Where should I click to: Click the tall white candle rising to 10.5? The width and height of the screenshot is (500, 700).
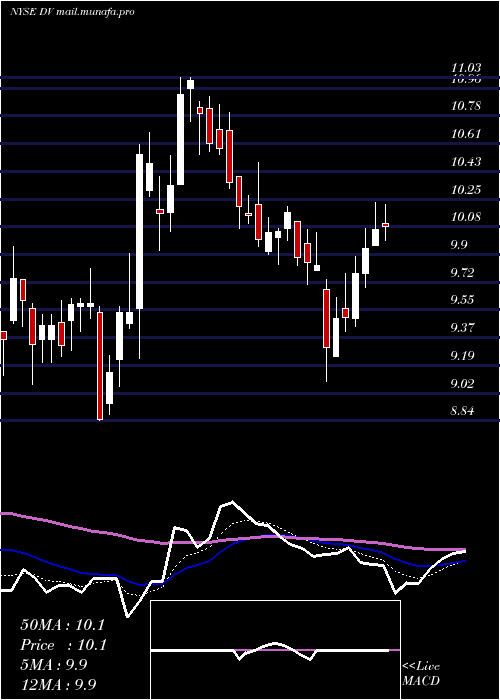[140, 231]
